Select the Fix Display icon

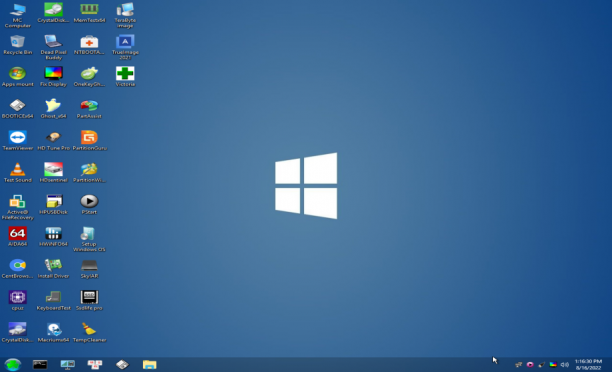coord(53,77)
